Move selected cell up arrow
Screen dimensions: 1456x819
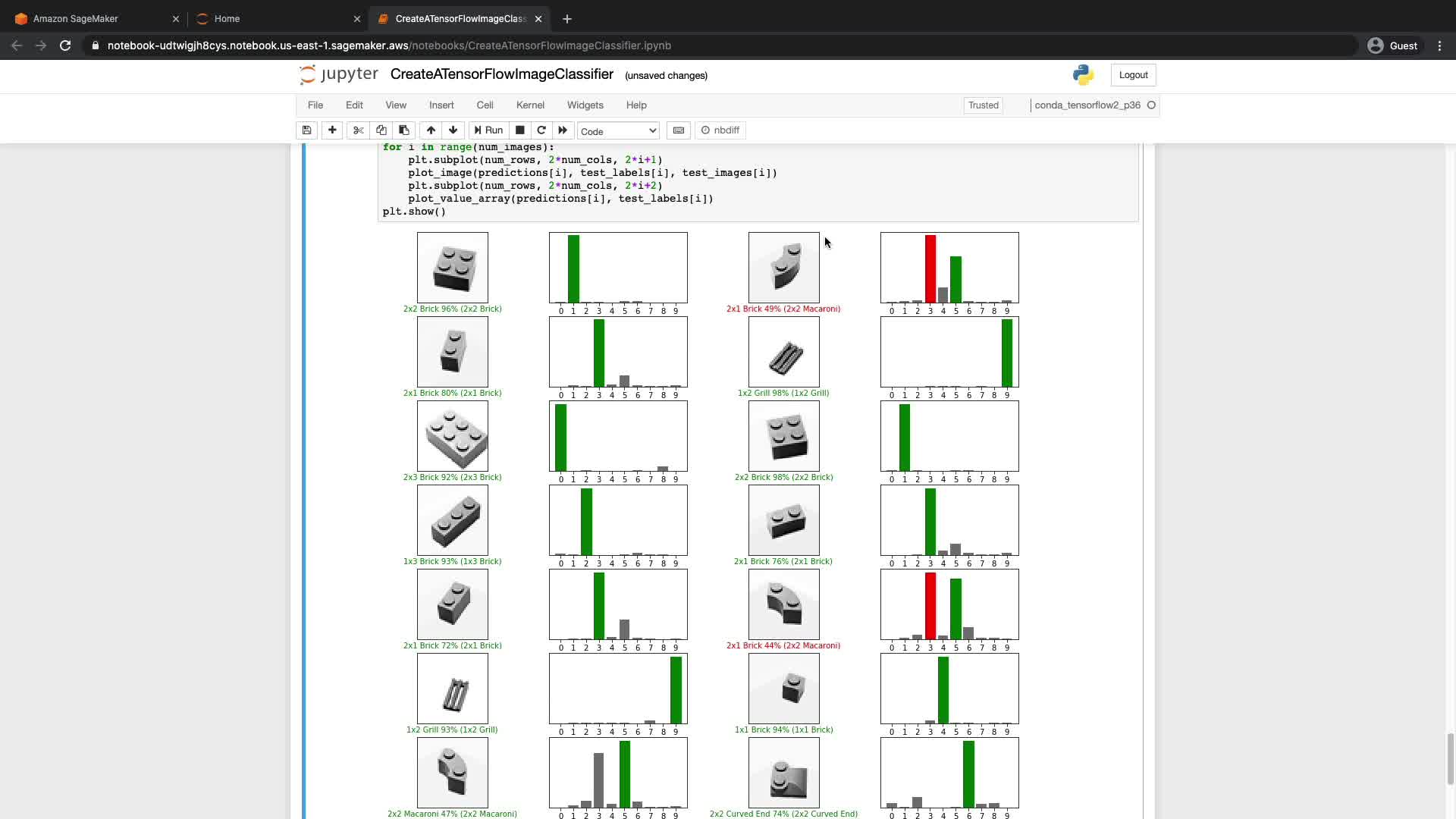(431, 130)
